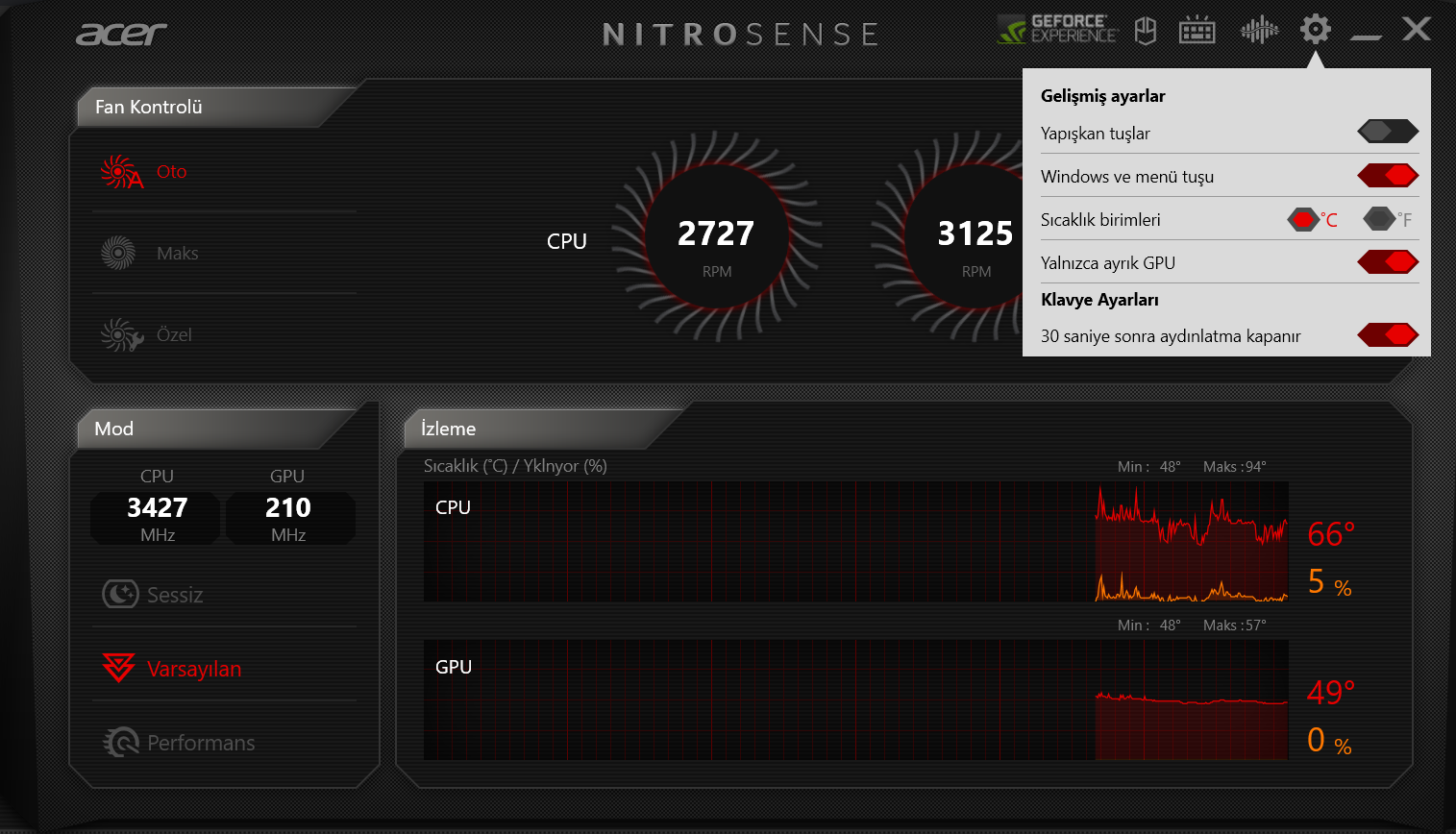The image size is (1456, 834).
Task: Open the keyboard settings icon
Action: tap(1197, 31)
